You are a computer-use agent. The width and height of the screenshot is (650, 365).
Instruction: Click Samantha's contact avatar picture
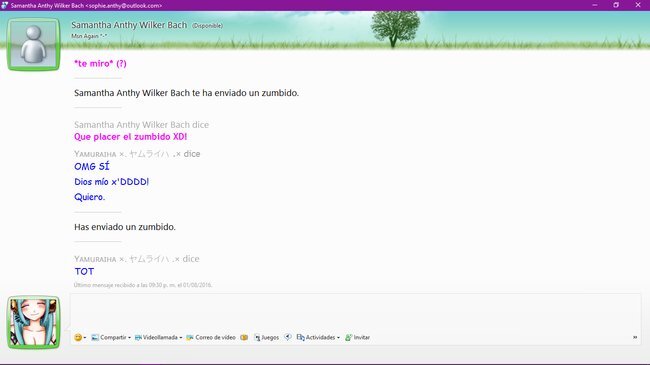click(34, 44)
